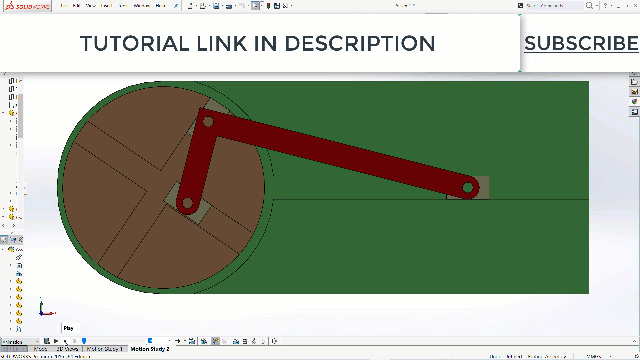Select the Motion Study 2 tab
The image size is (640, 360).
(150, 349)
